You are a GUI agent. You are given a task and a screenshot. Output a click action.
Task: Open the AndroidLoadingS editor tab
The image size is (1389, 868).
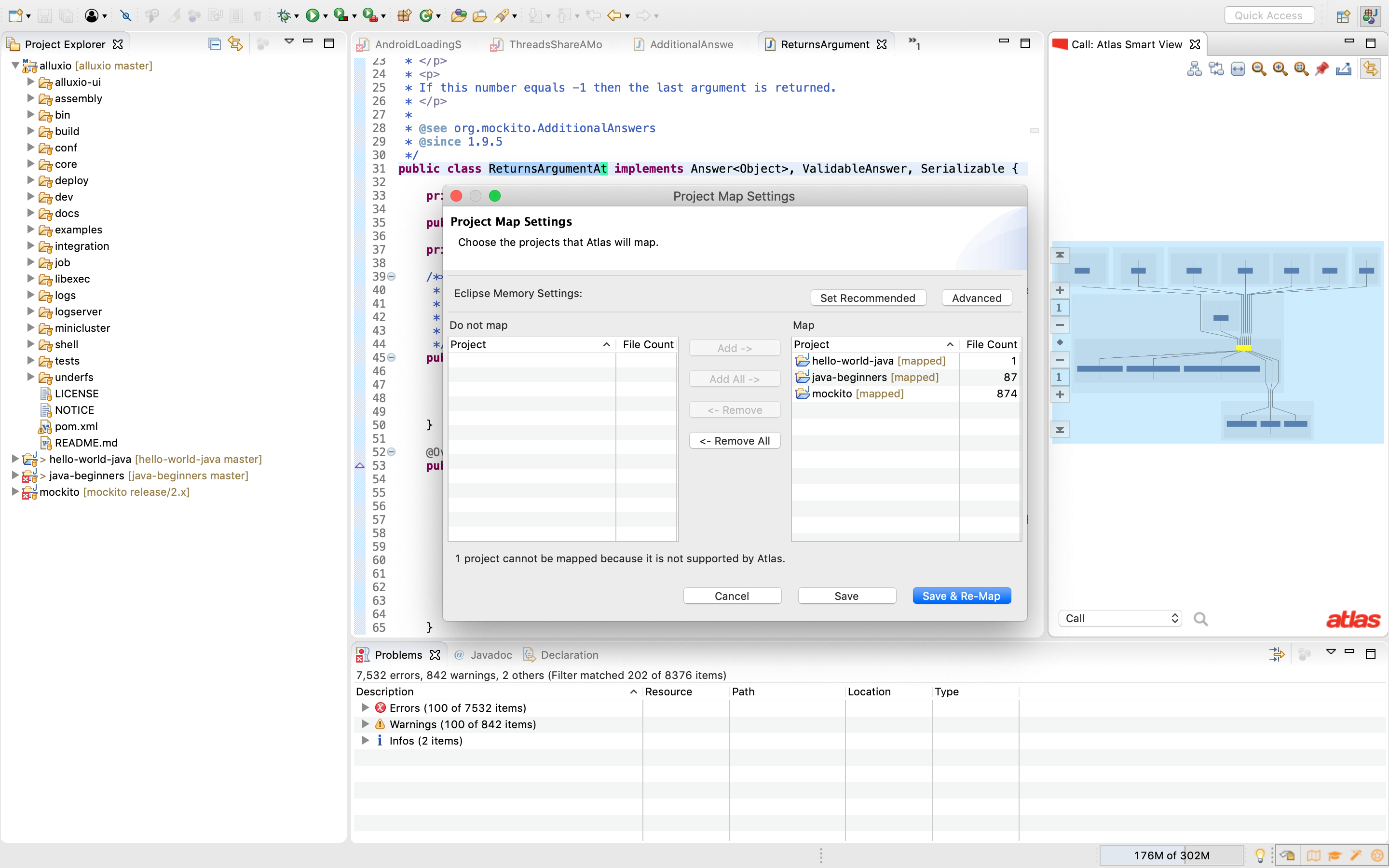click(409, 44)
